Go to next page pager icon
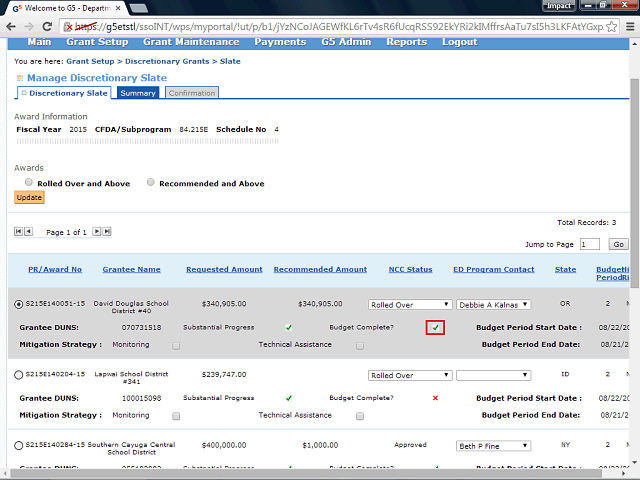 click(96, 232)
